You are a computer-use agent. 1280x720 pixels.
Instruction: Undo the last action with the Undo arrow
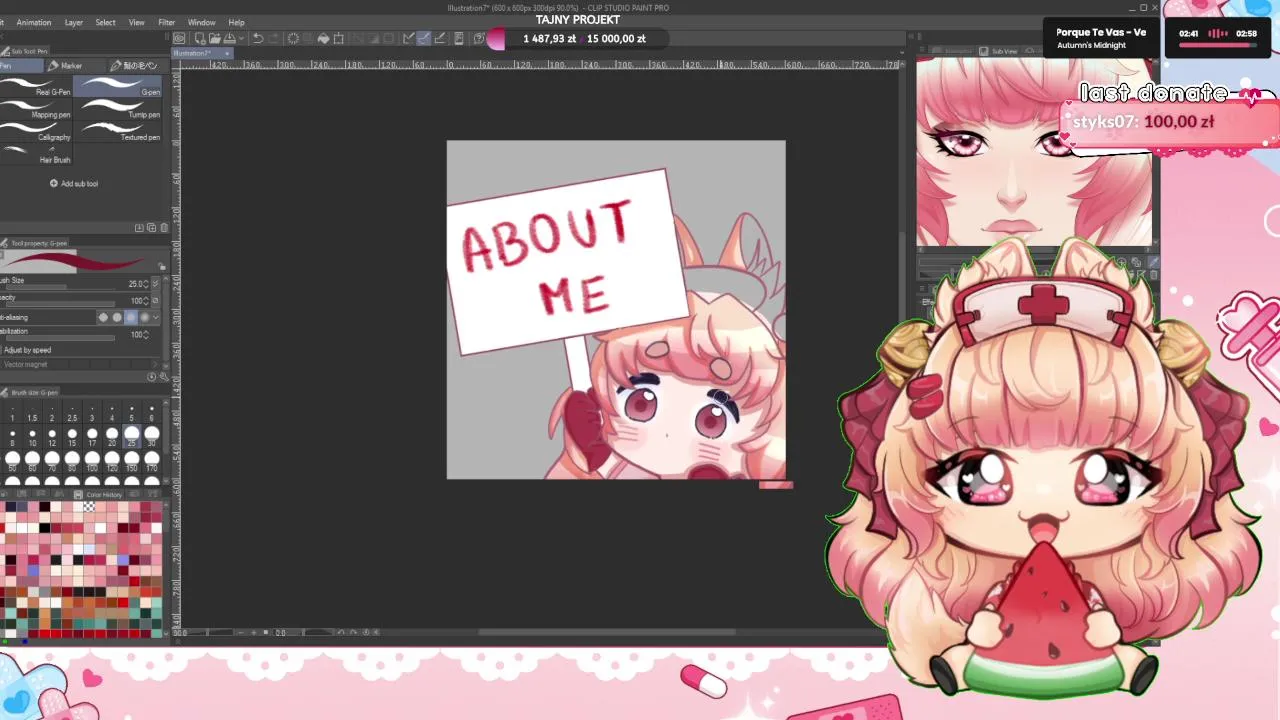click(258, 38)
